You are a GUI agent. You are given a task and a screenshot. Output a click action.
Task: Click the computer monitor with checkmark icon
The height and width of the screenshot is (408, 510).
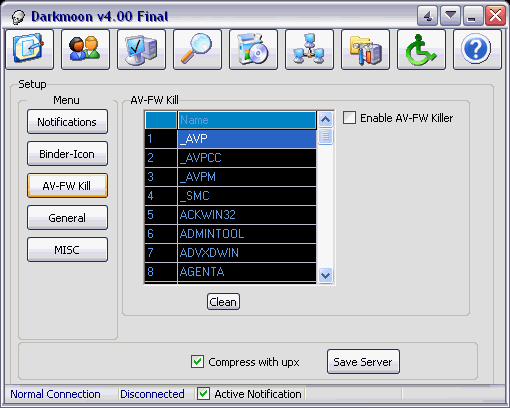click(x=141, y=49)
